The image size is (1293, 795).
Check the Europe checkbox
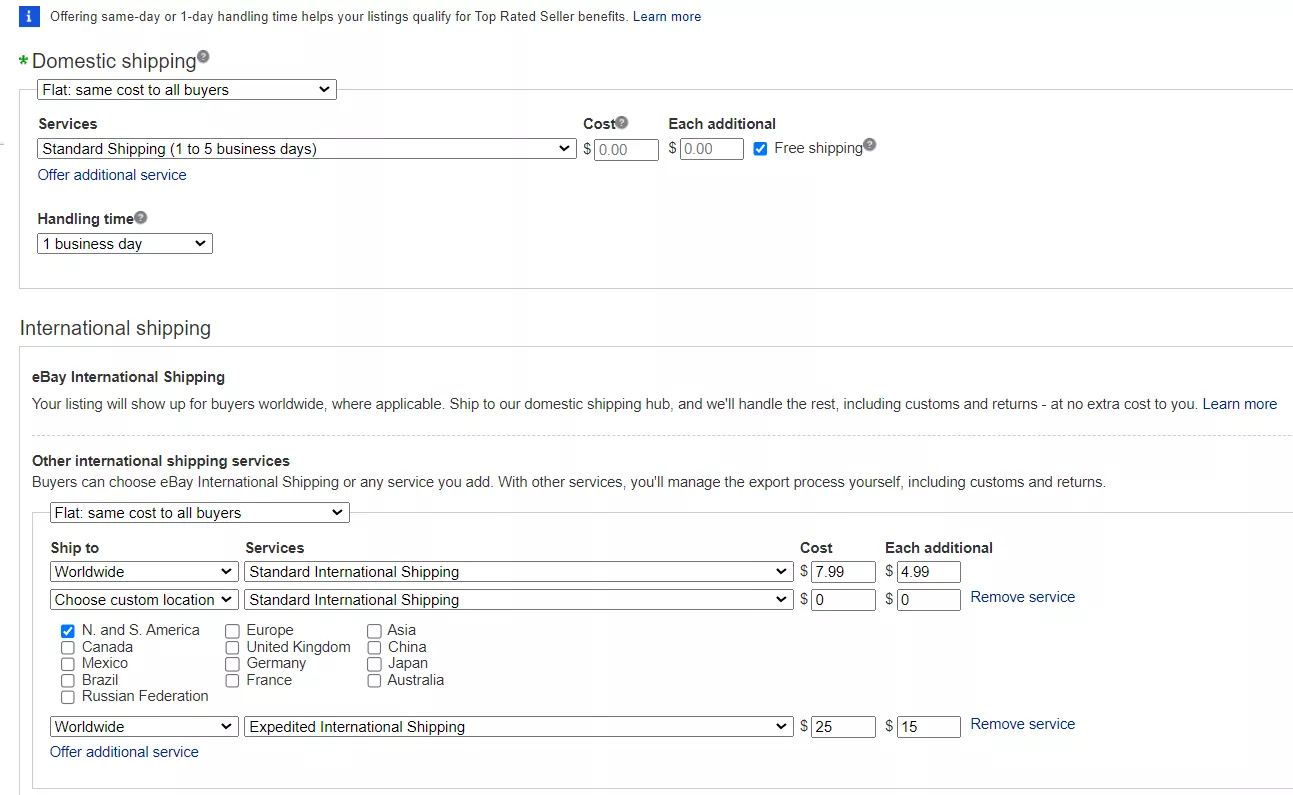(x=232, y=631)
